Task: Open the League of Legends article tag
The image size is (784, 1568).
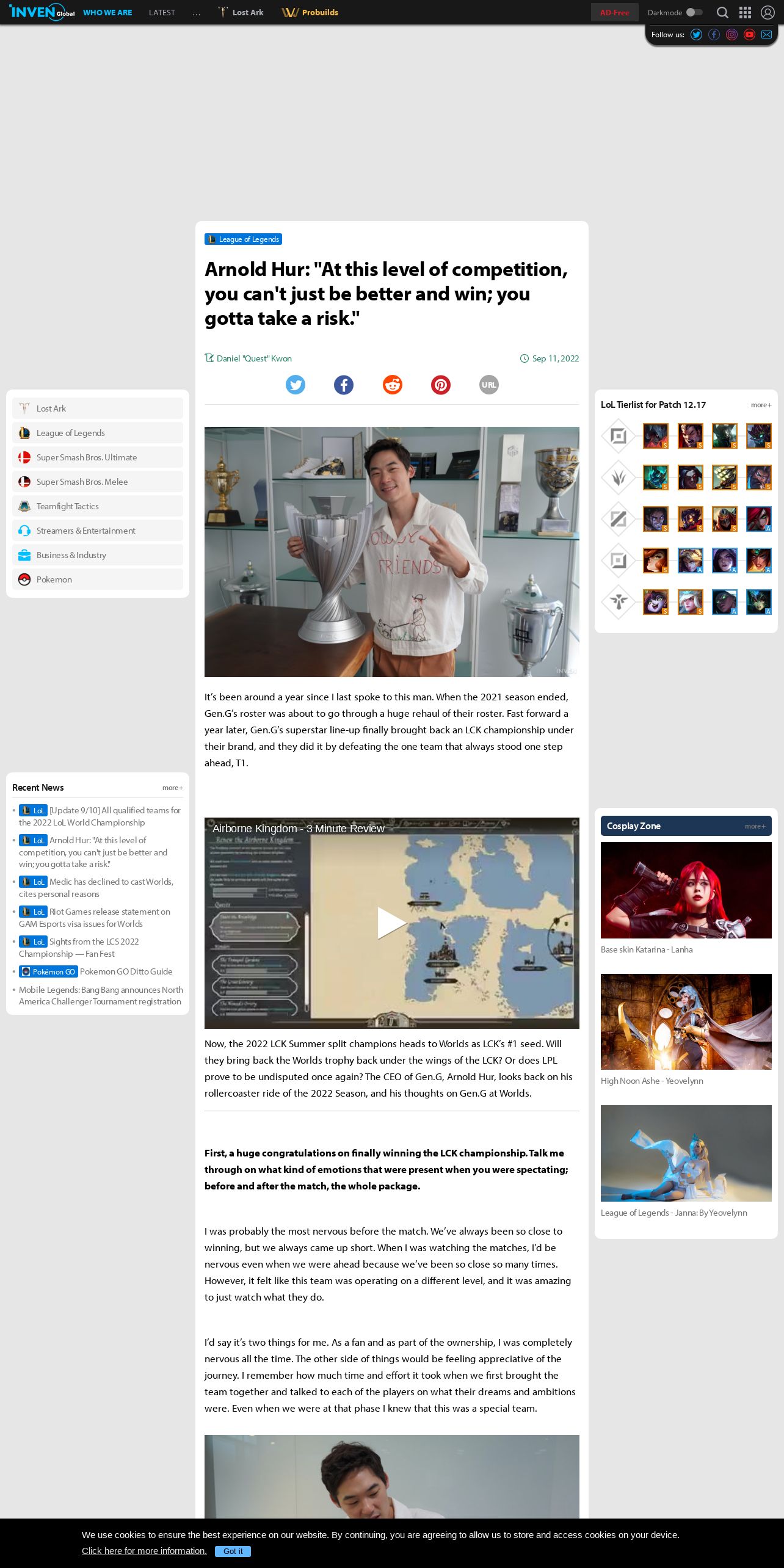Action: 243,239
